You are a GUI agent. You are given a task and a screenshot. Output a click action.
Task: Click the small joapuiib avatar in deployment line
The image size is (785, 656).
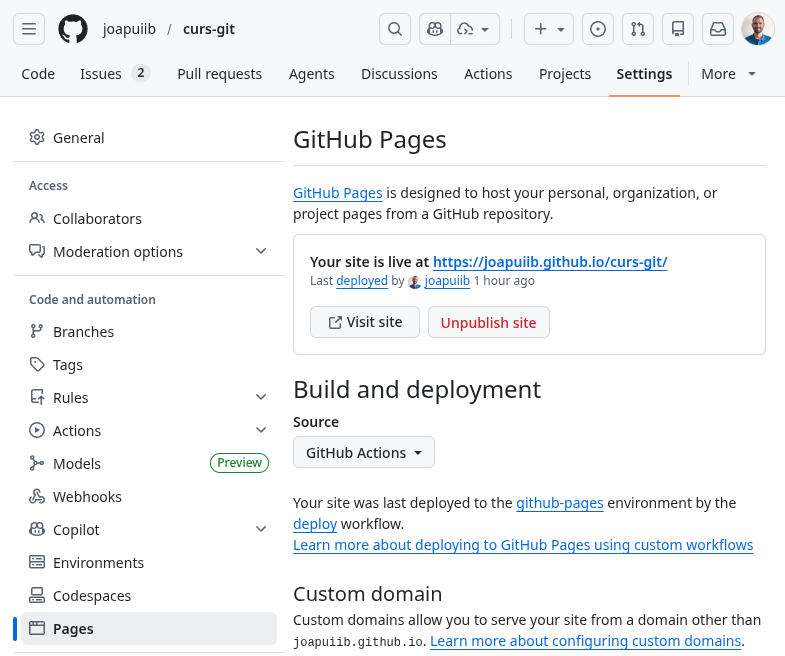[415, 281]
